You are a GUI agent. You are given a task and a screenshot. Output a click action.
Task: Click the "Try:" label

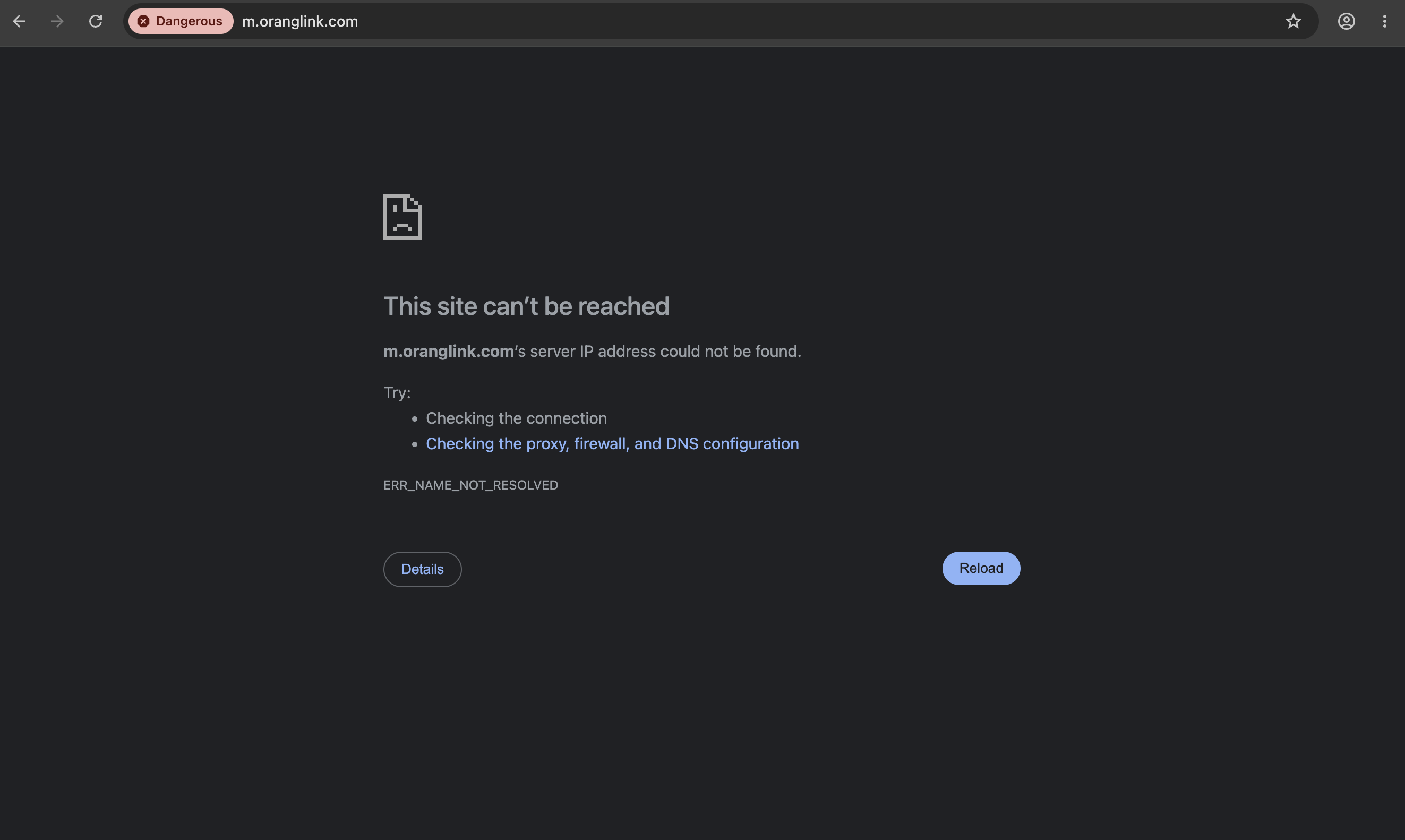click(397, 393)
